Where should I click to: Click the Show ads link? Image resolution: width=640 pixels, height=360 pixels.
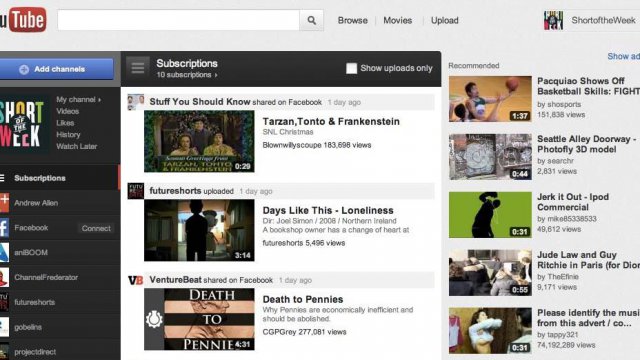(x=623, y=56)
